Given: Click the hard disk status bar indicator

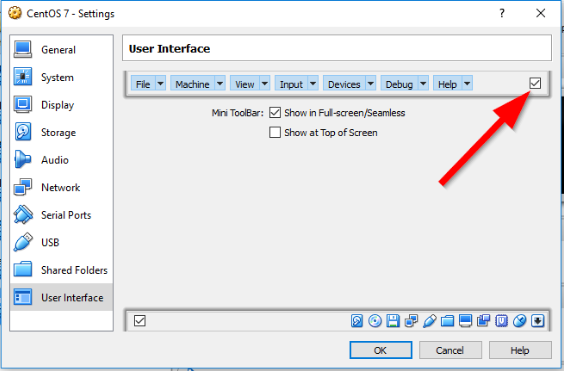Looking at the screenshot, I should [357, 321].
